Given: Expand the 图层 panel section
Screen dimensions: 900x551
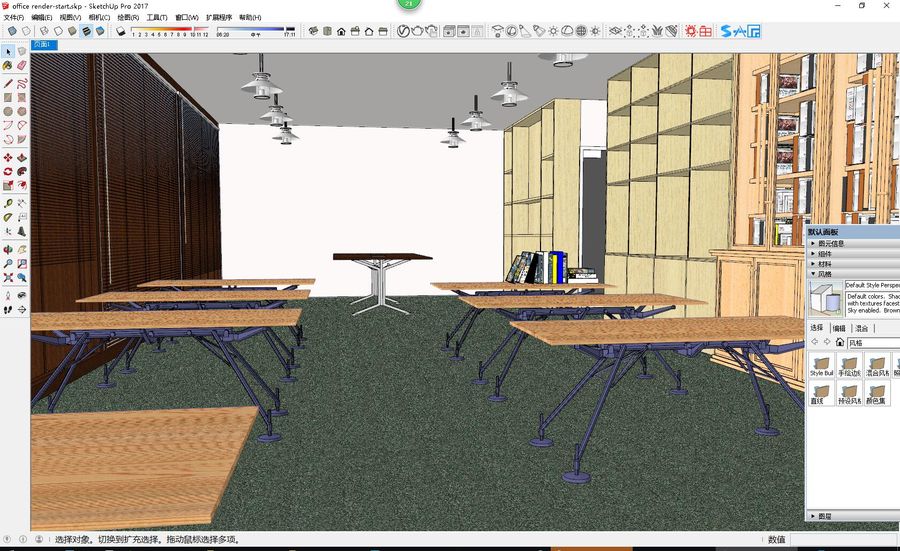Looking at the screenshot, I should [x=854, y=516].
